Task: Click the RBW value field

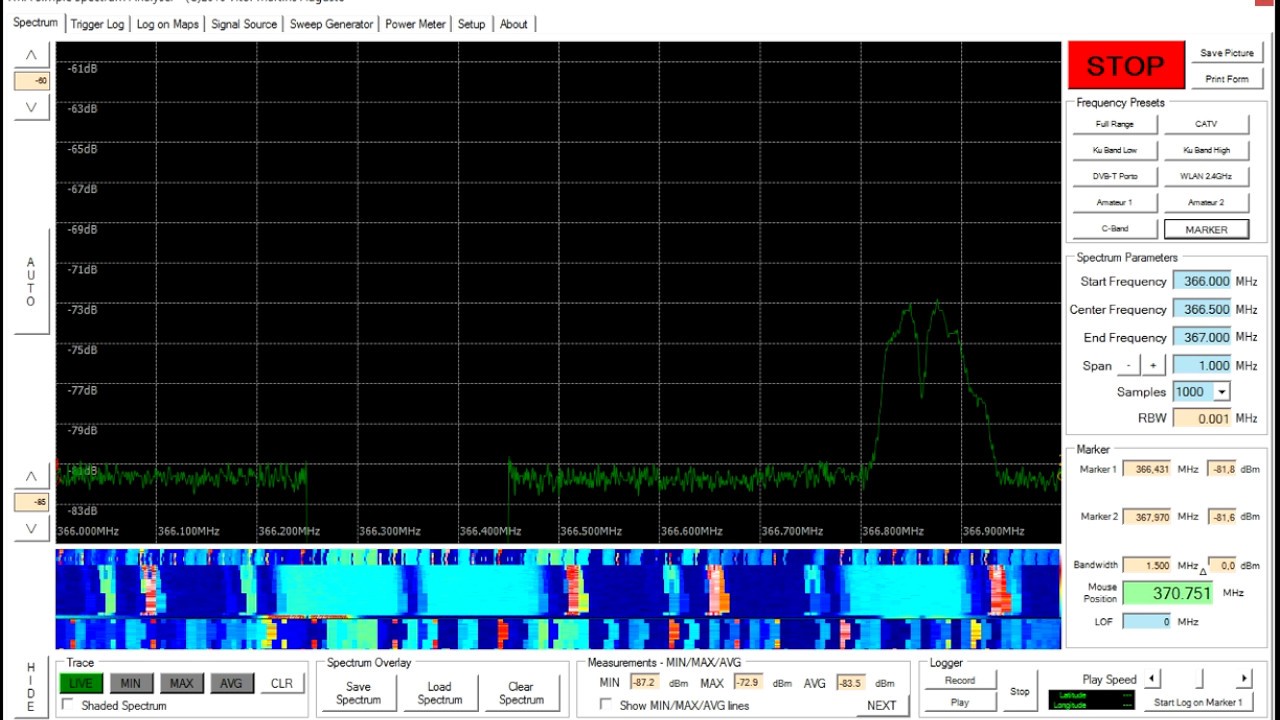Action: click(x=1202, y=418)
